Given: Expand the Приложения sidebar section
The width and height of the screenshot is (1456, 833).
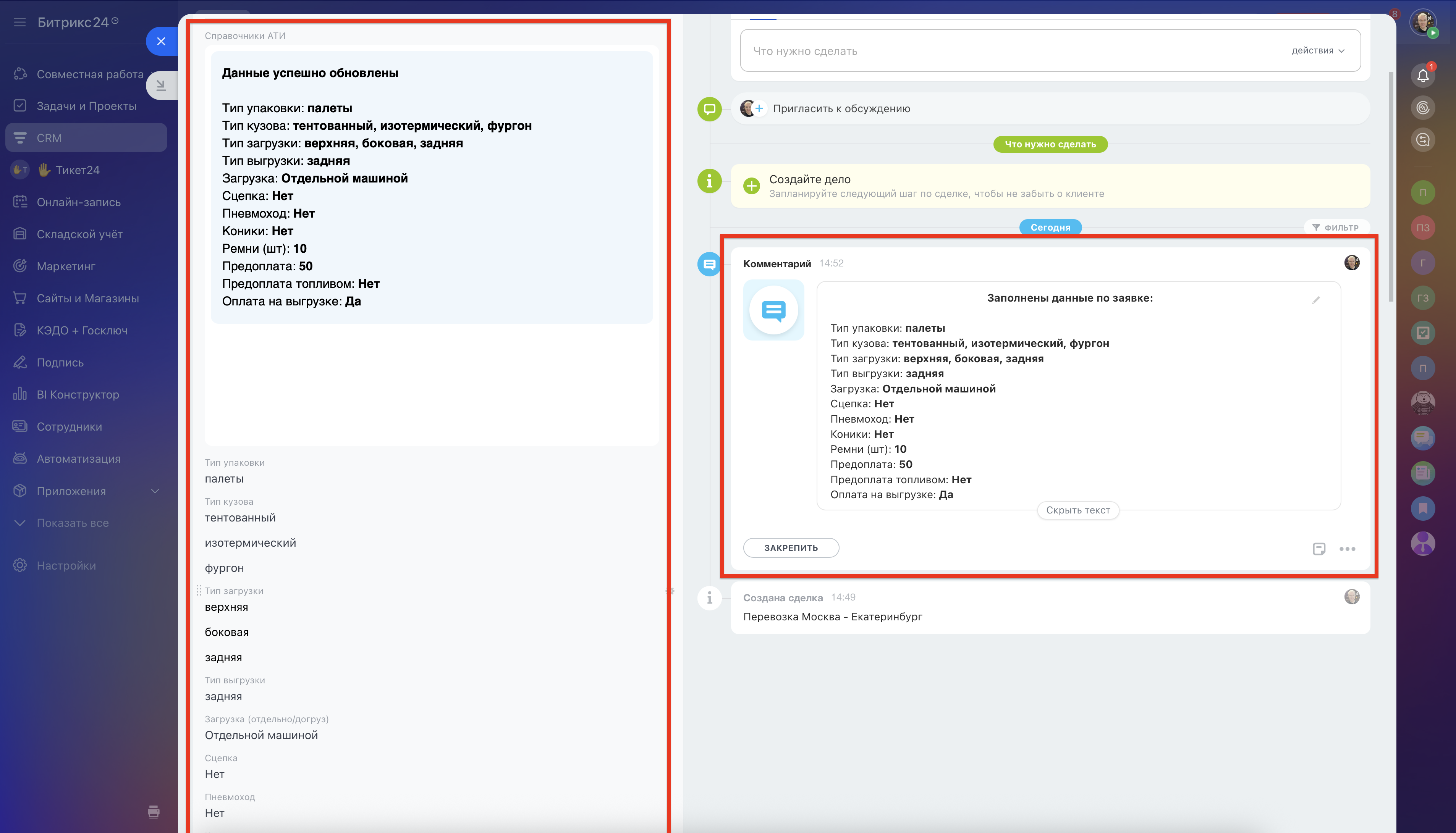Looking at the screenshot, I should pos(155,491).
